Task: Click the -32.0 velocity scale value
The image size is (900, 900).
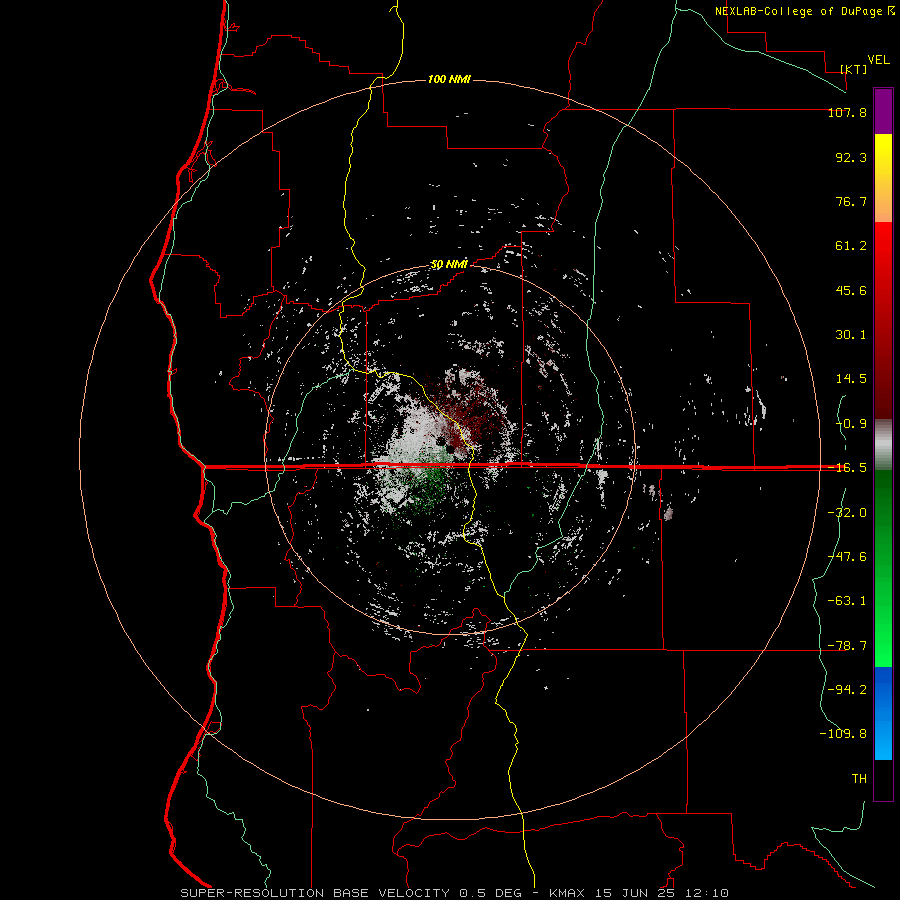Action: tap(847, 513)
